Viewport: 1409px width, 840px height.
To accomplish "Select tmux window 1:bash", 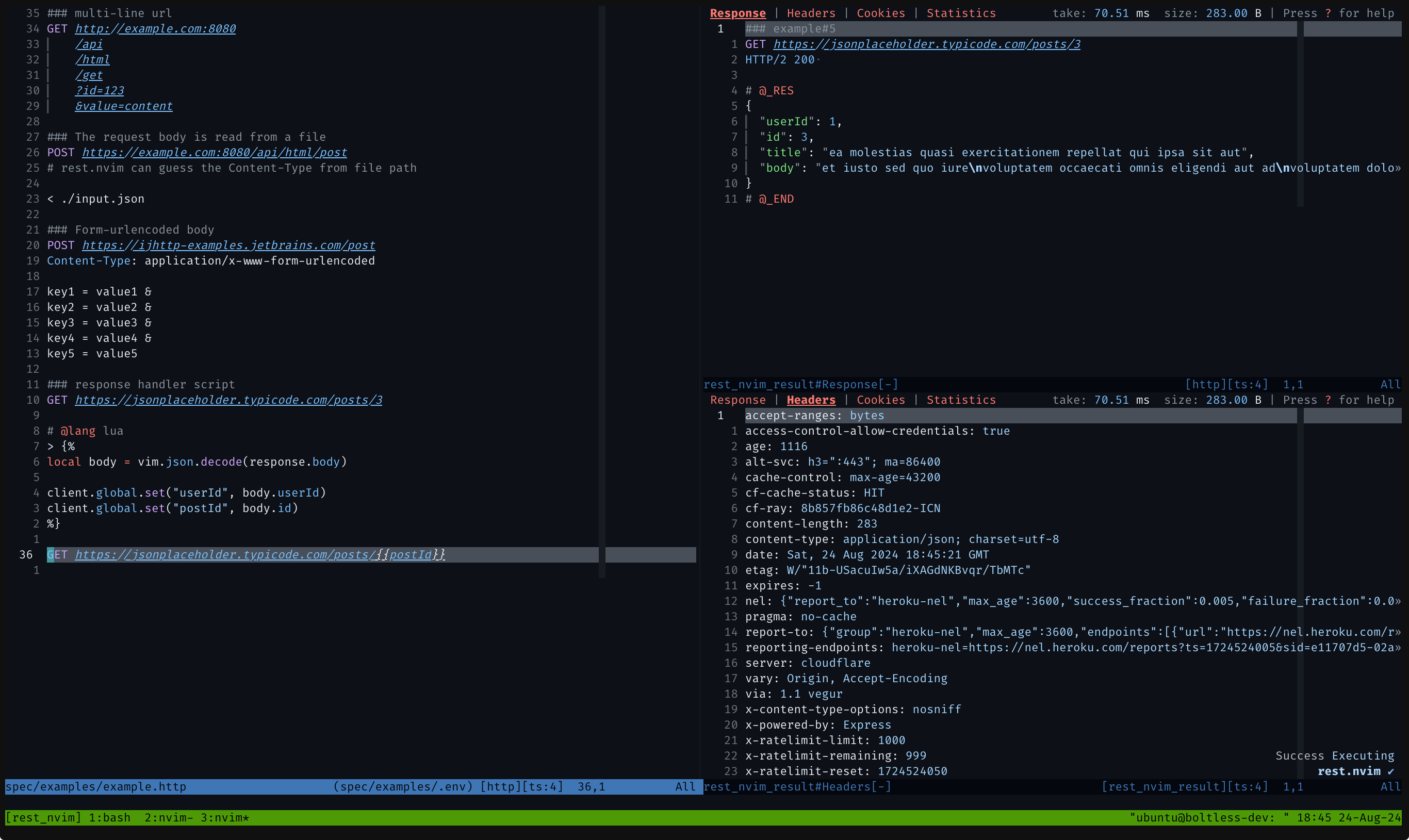I will (x=110, y=817).
